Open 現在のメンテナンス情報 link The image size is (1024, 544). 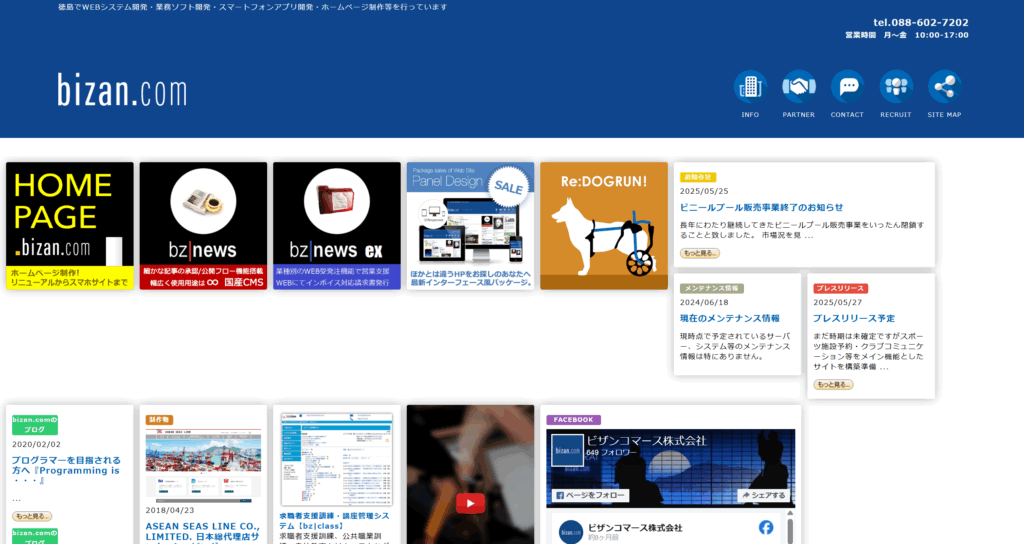coord(729,319)
